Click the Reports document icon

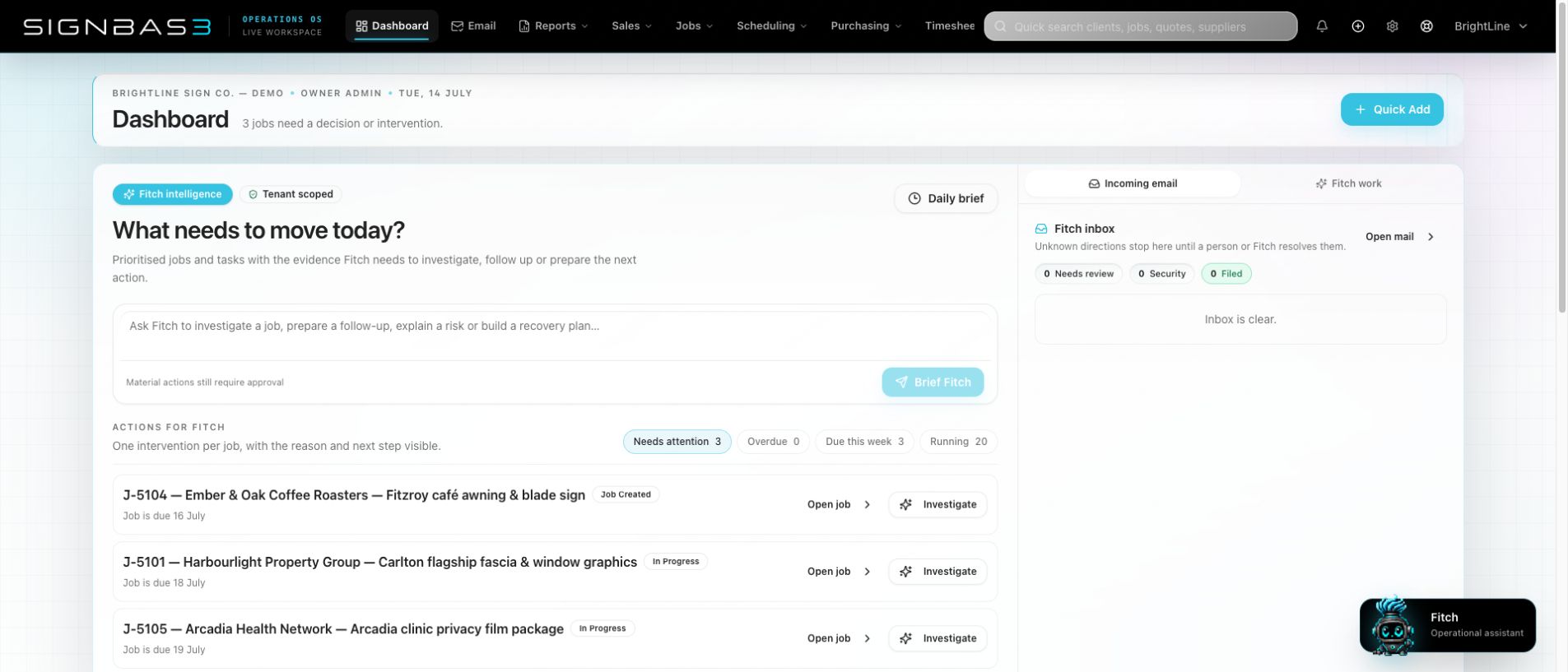click(x=524, y=26)
